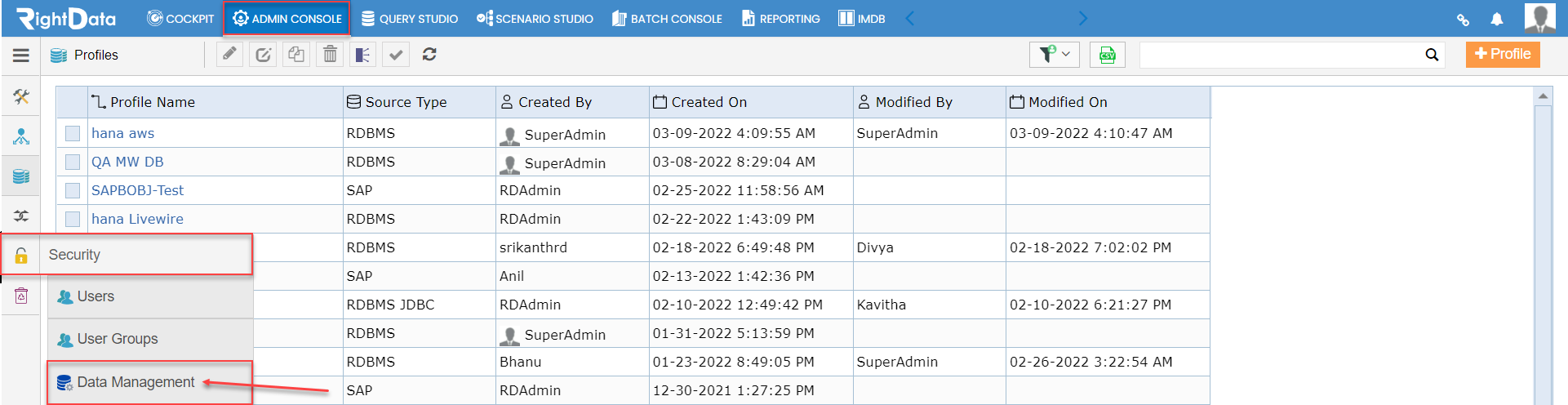Open the filter dropdown
Viewport: 1568px width, 405px height.
(1055, 55)
